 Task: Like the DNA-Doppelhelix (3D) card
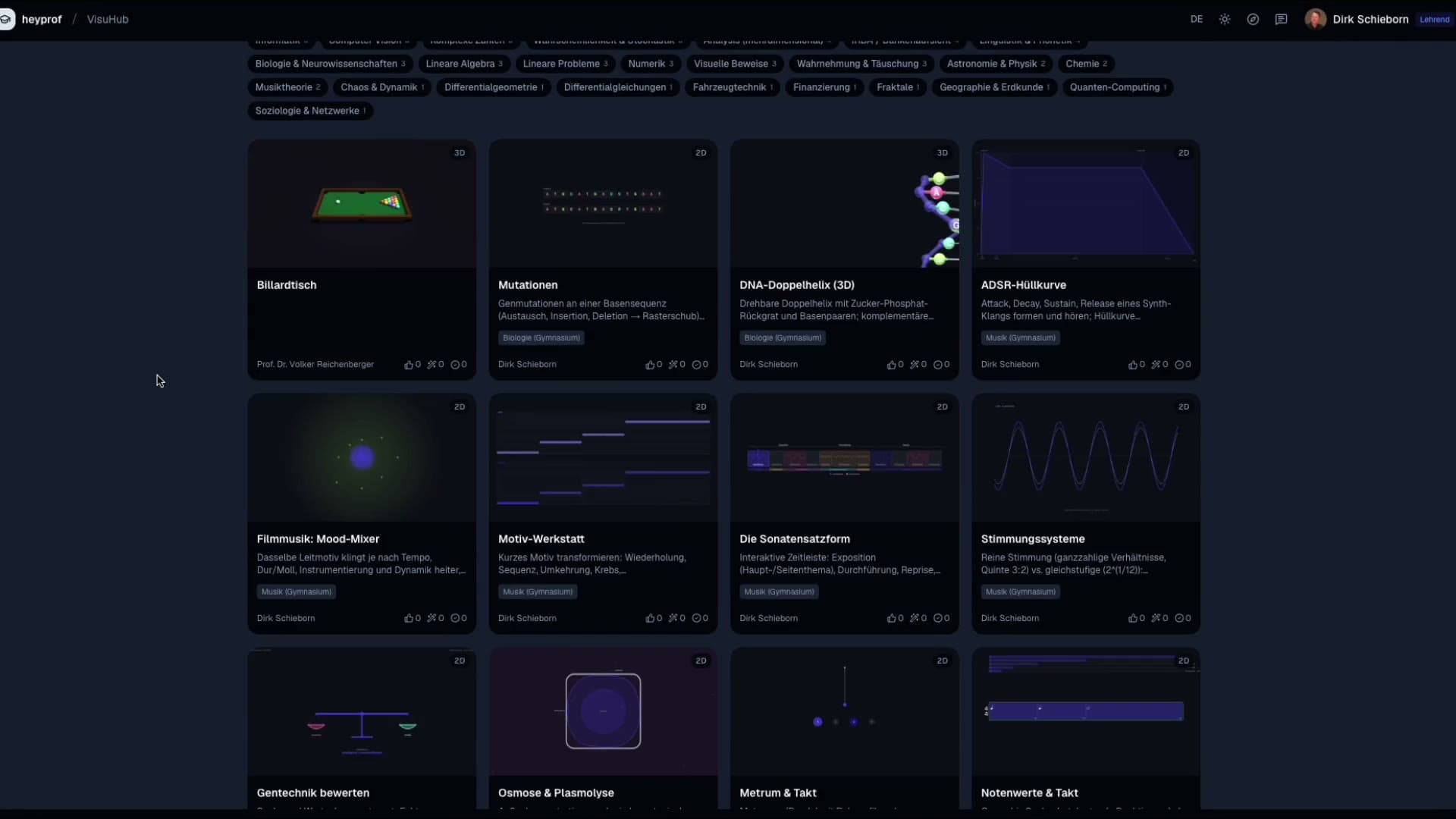pos(892,365)
